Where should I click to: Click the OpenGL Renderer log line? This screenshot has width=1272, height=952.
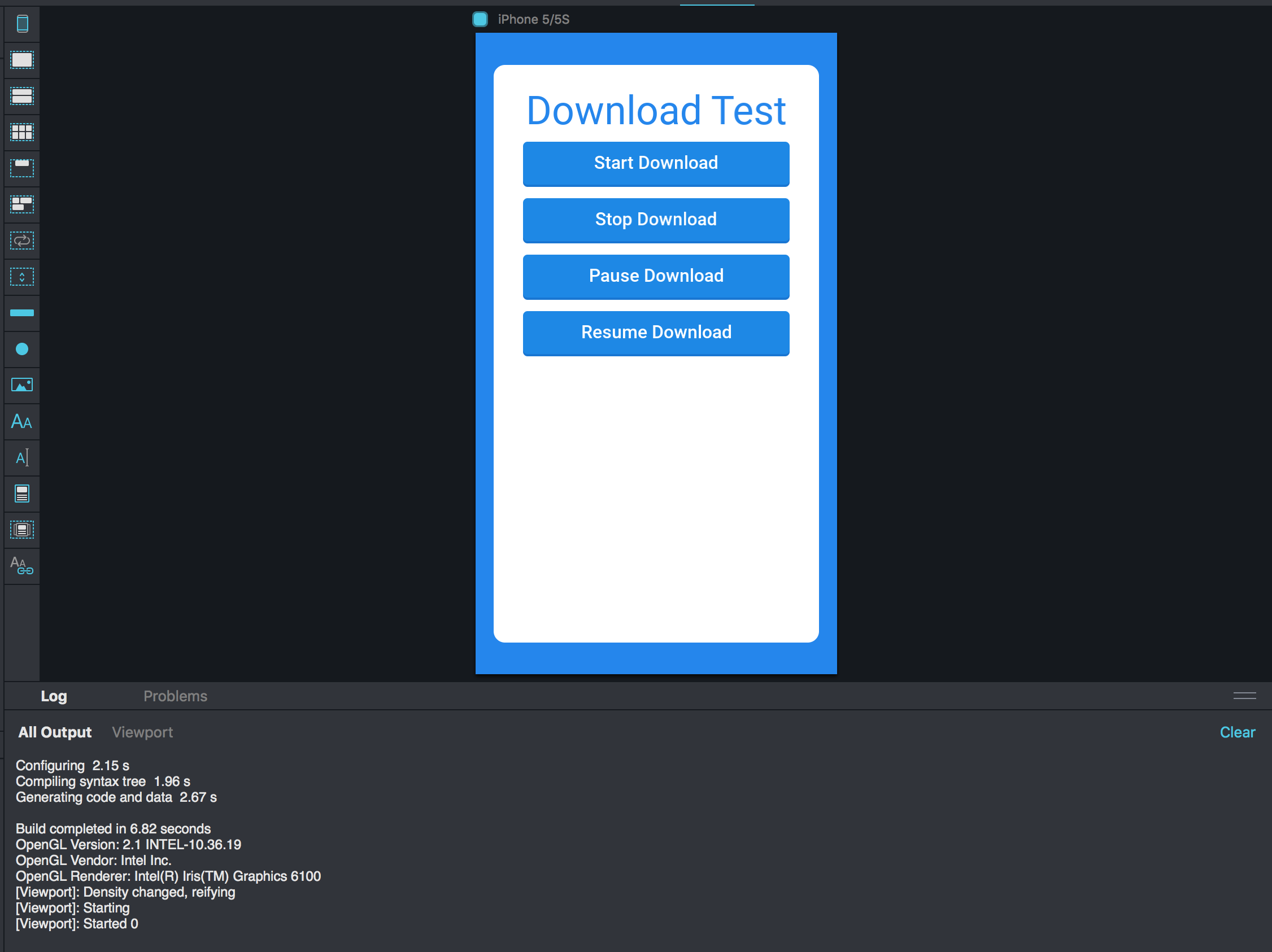[168, 877]
